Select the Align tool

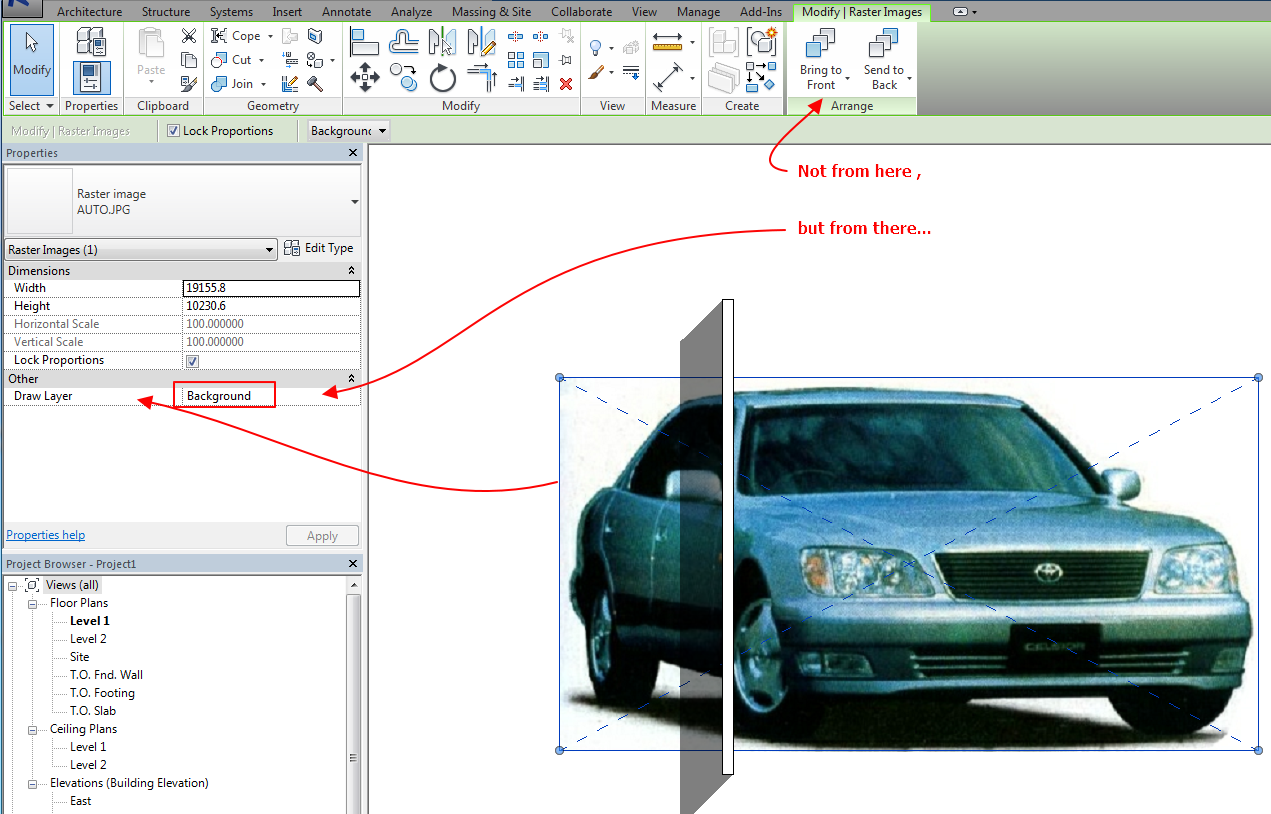(x=364, y=41)
